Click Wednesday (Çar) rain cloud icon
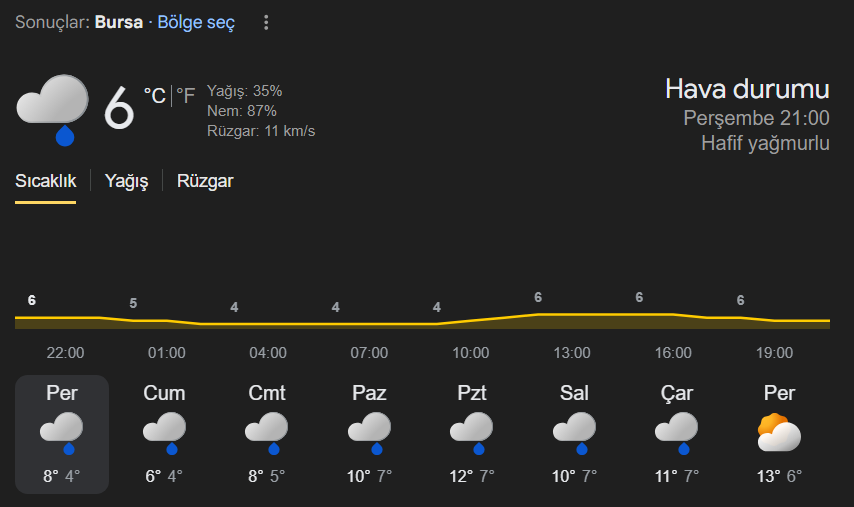Image resolution: width=854 pixels, height=507 pixels. coord(677,432)
